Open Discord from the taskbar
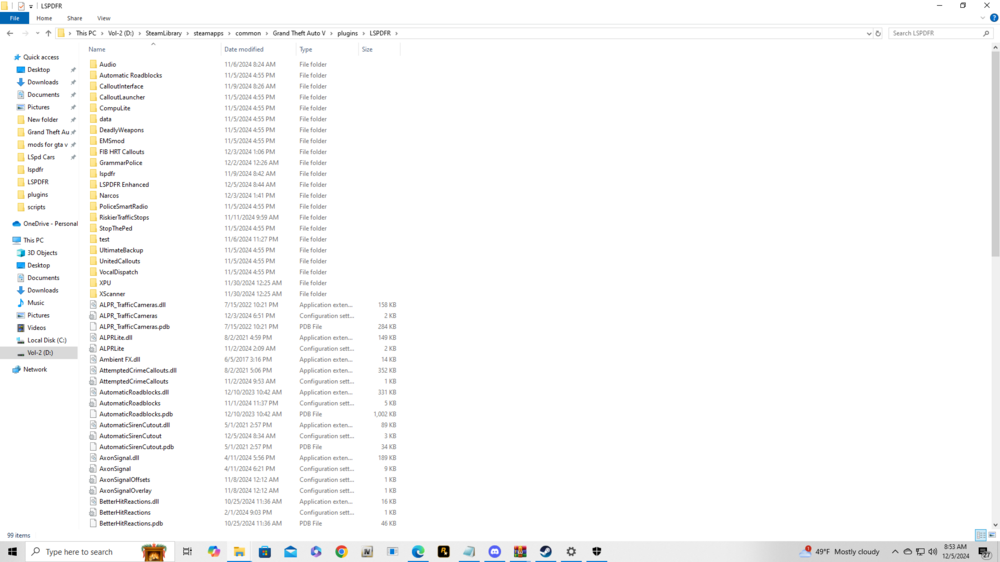 pos(494,552)
